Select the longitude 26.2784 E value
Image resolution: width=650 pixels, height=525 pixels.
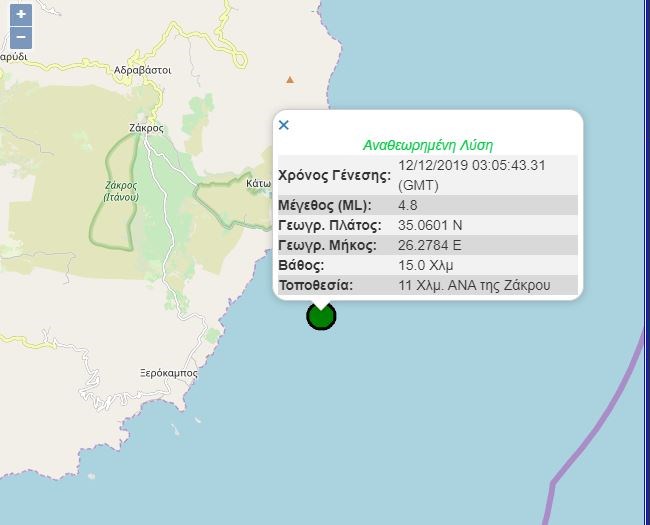(x=429, y=245)
